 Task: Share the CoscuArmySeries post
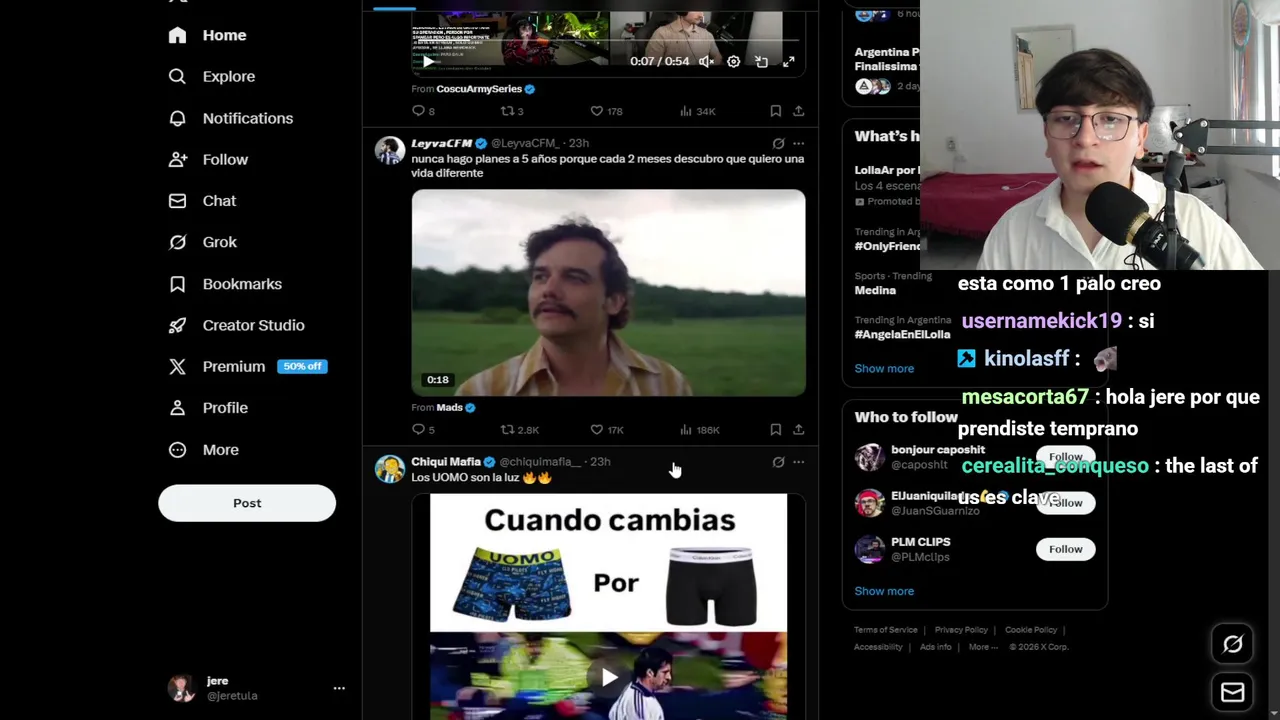pyautogui.click(x=798, y=111)
